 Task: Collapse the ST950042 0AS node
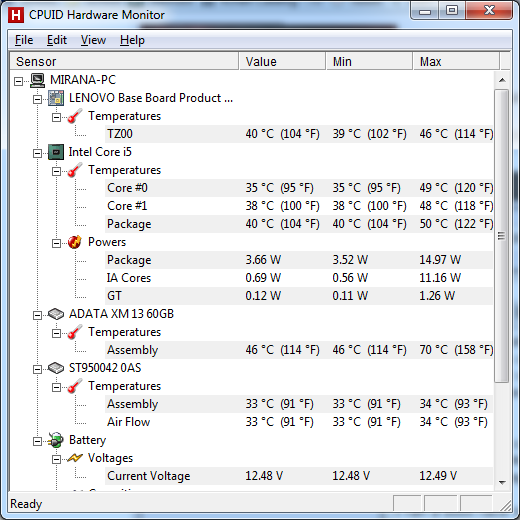(x=37, y=369)
